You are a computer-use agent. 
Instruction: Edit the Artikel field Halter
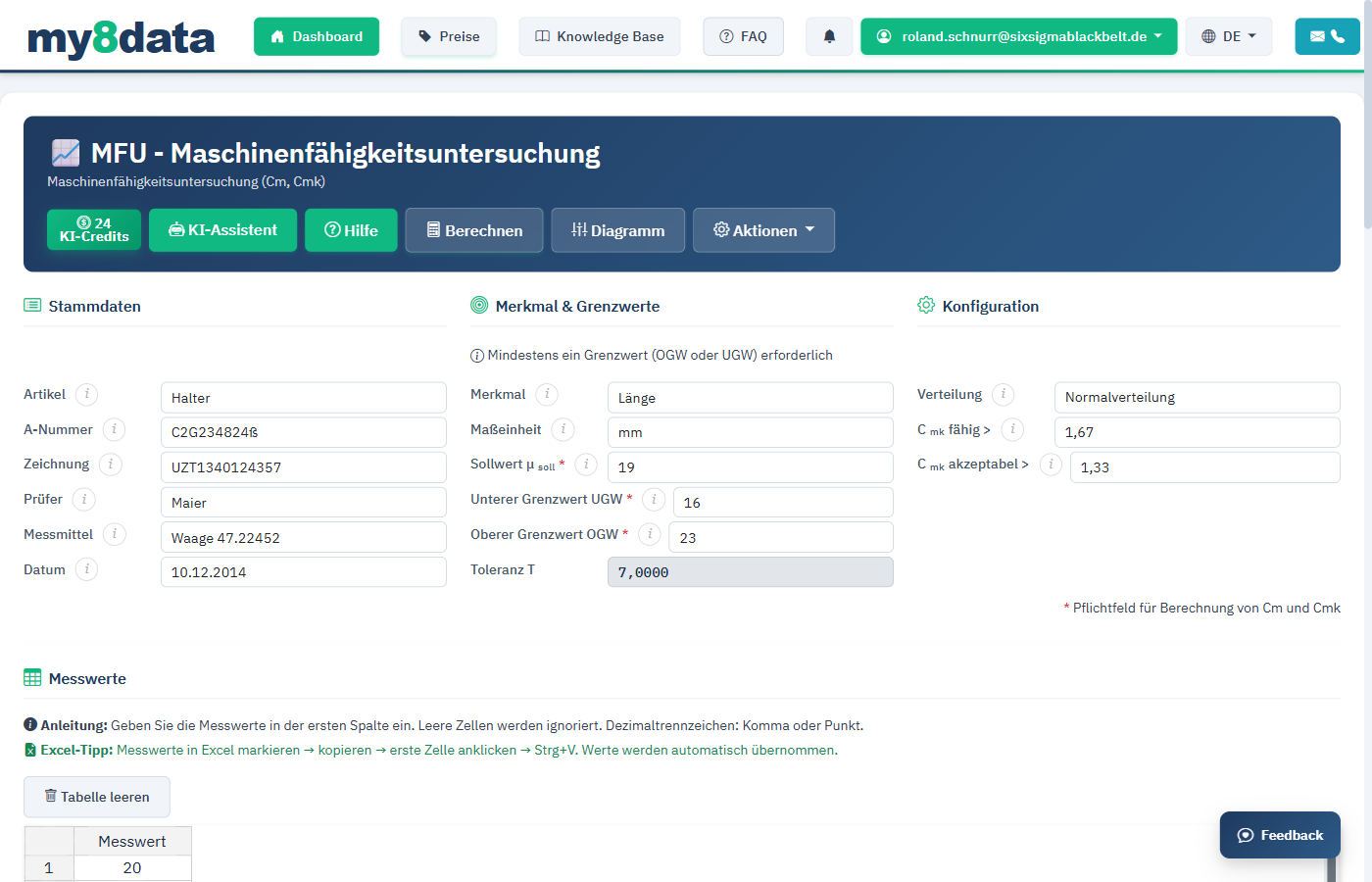(x=303, y=398)
